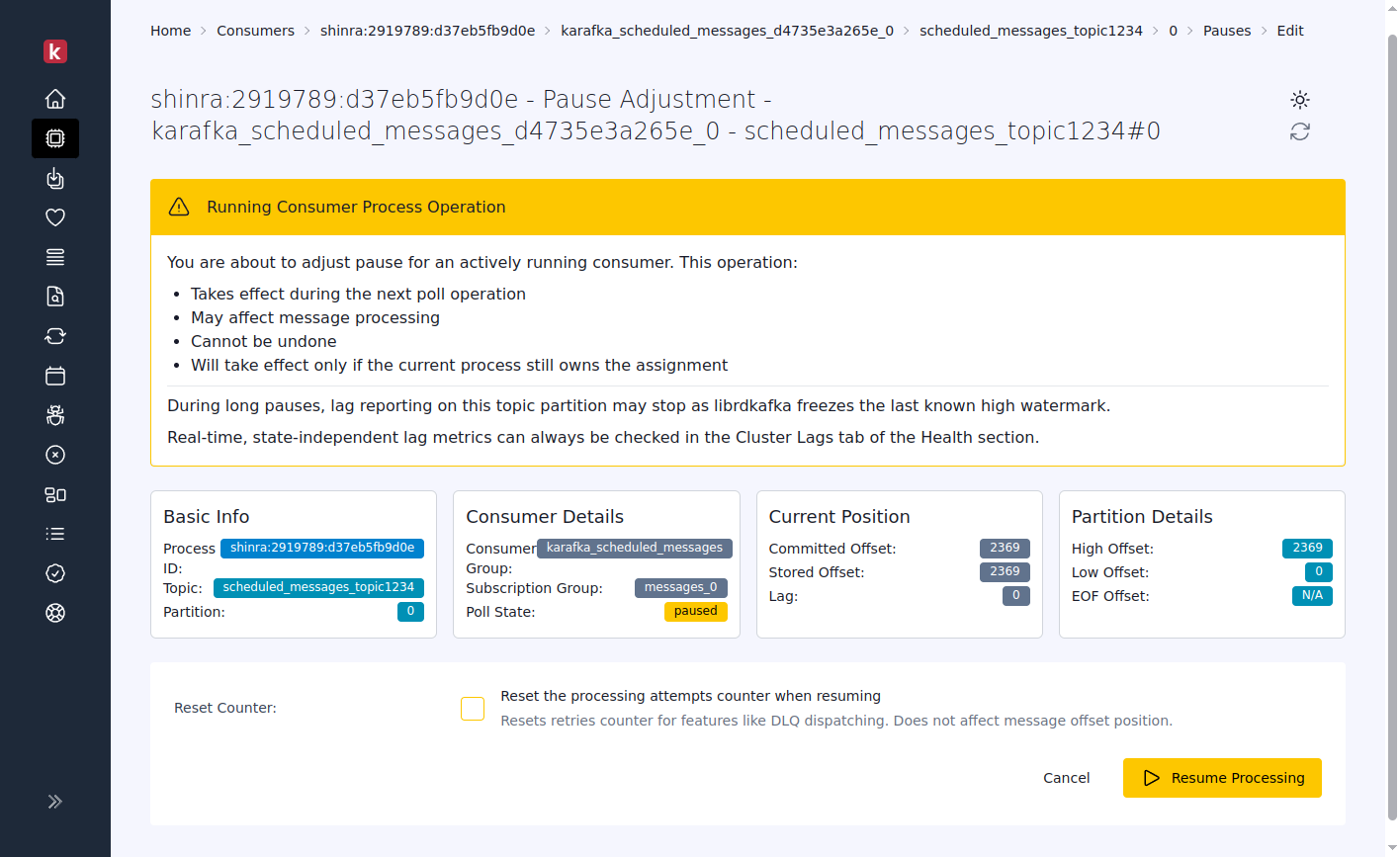Go to Consumers via the breadcrumb
The image size is (1400, 857).
(x=255, y=31)
